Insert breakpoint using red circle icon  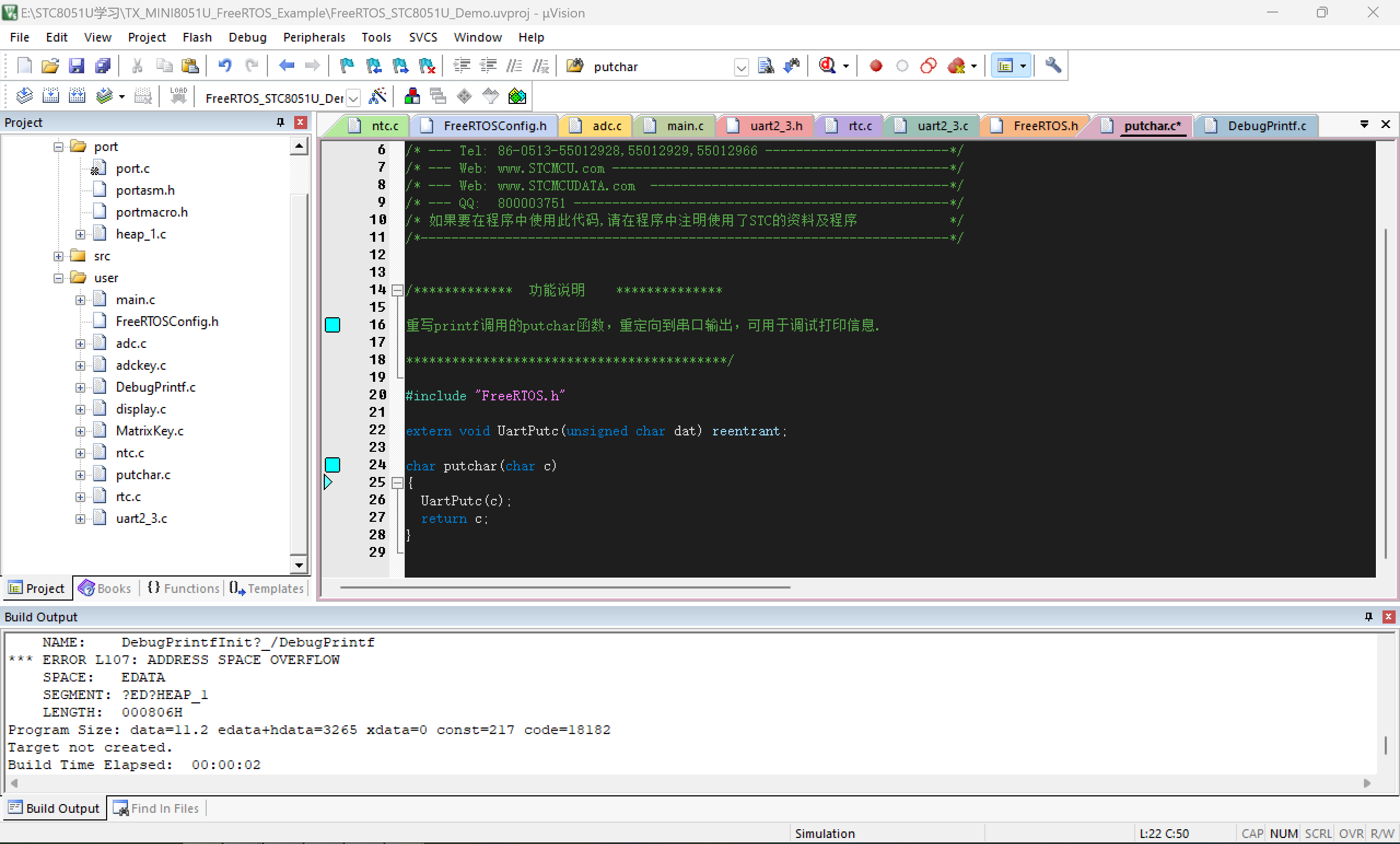(876, 66)
